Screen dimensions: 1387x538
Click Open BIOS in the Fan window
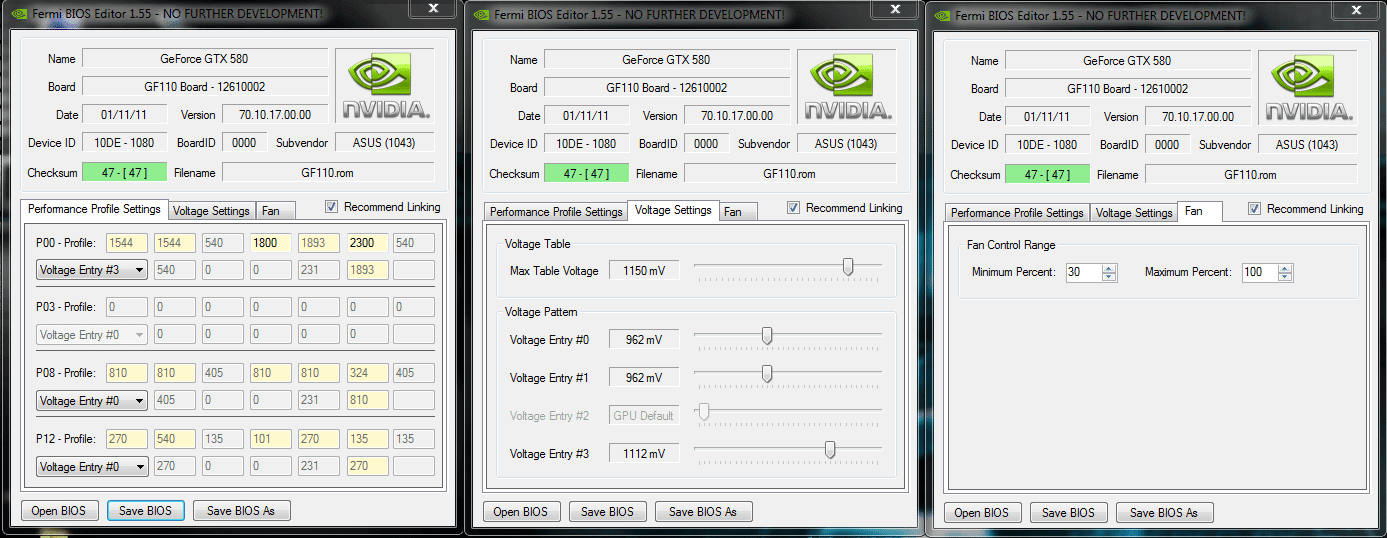pos(982,512)
